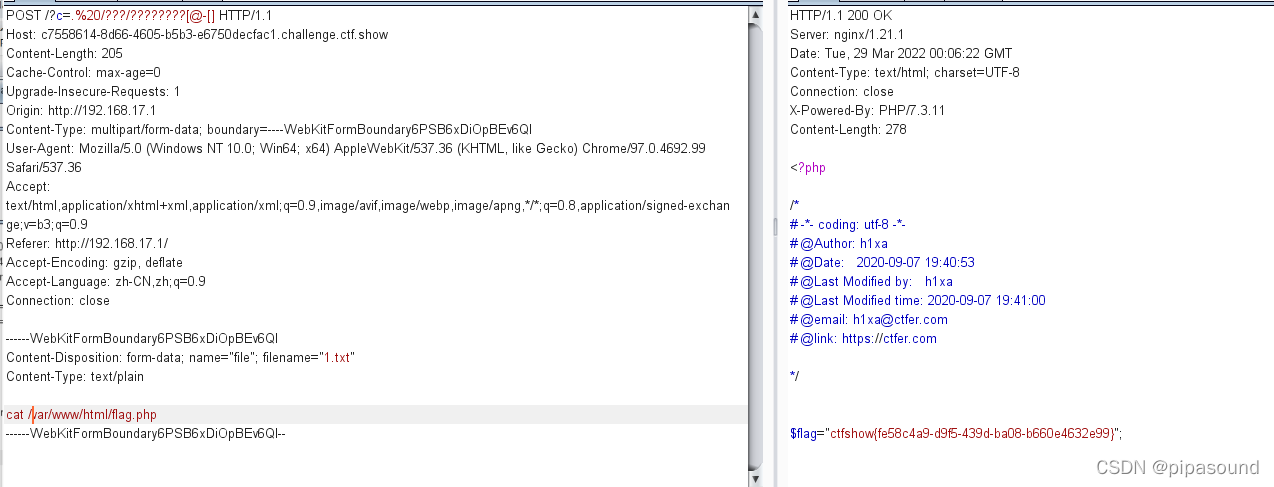Click the Accept-Language: zh-CN header
The image size is (1274, 487).
pyautogui.click(x=106, y=282)
